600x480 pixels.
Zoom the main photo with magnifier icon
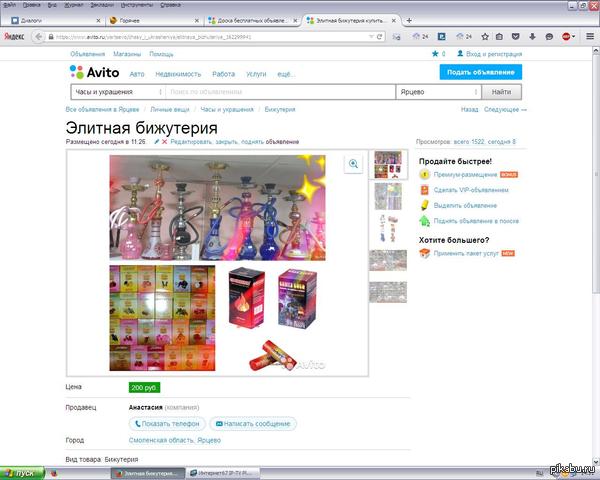click(x=353, y=164)
